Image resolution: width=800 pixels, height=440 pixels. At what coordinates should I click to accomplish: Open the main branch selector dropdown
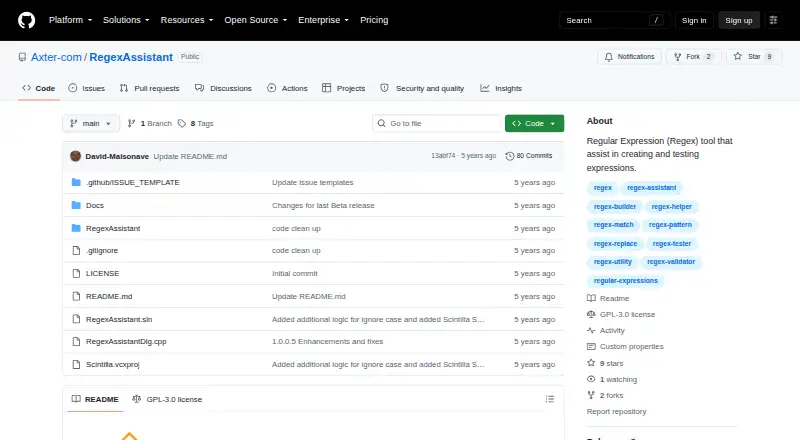[91, 124]
